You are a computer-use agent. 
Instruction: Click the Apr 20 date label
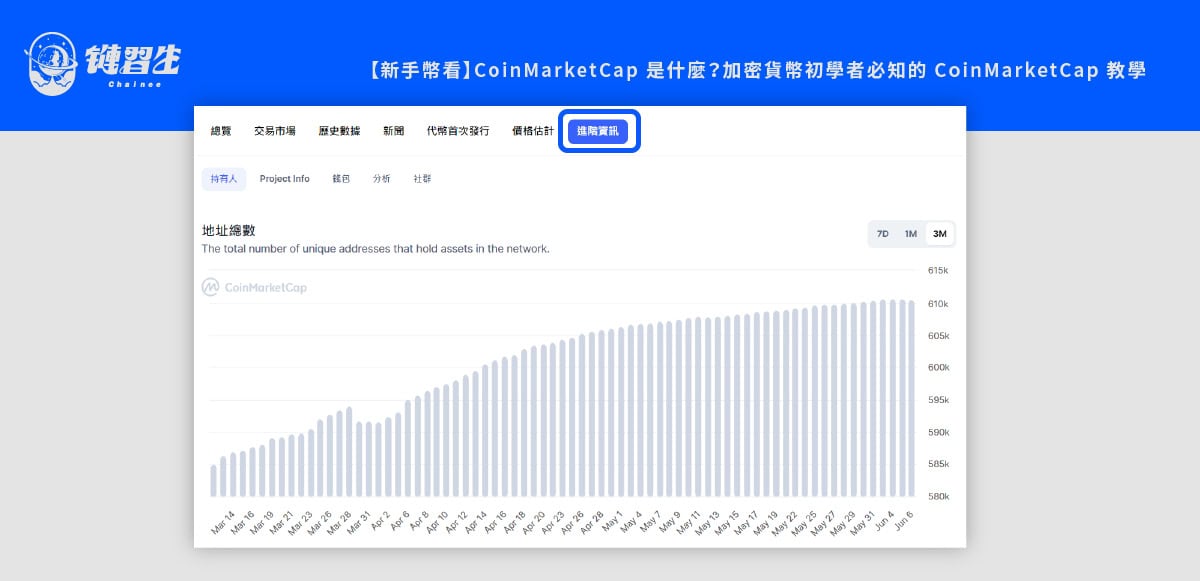coord(536,521)
